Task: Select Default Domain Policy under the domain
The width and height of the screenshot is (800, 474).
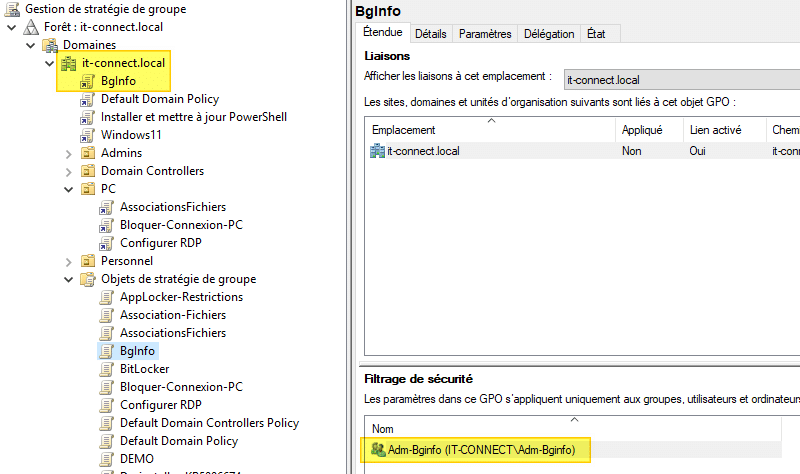Action: point(160,99)
